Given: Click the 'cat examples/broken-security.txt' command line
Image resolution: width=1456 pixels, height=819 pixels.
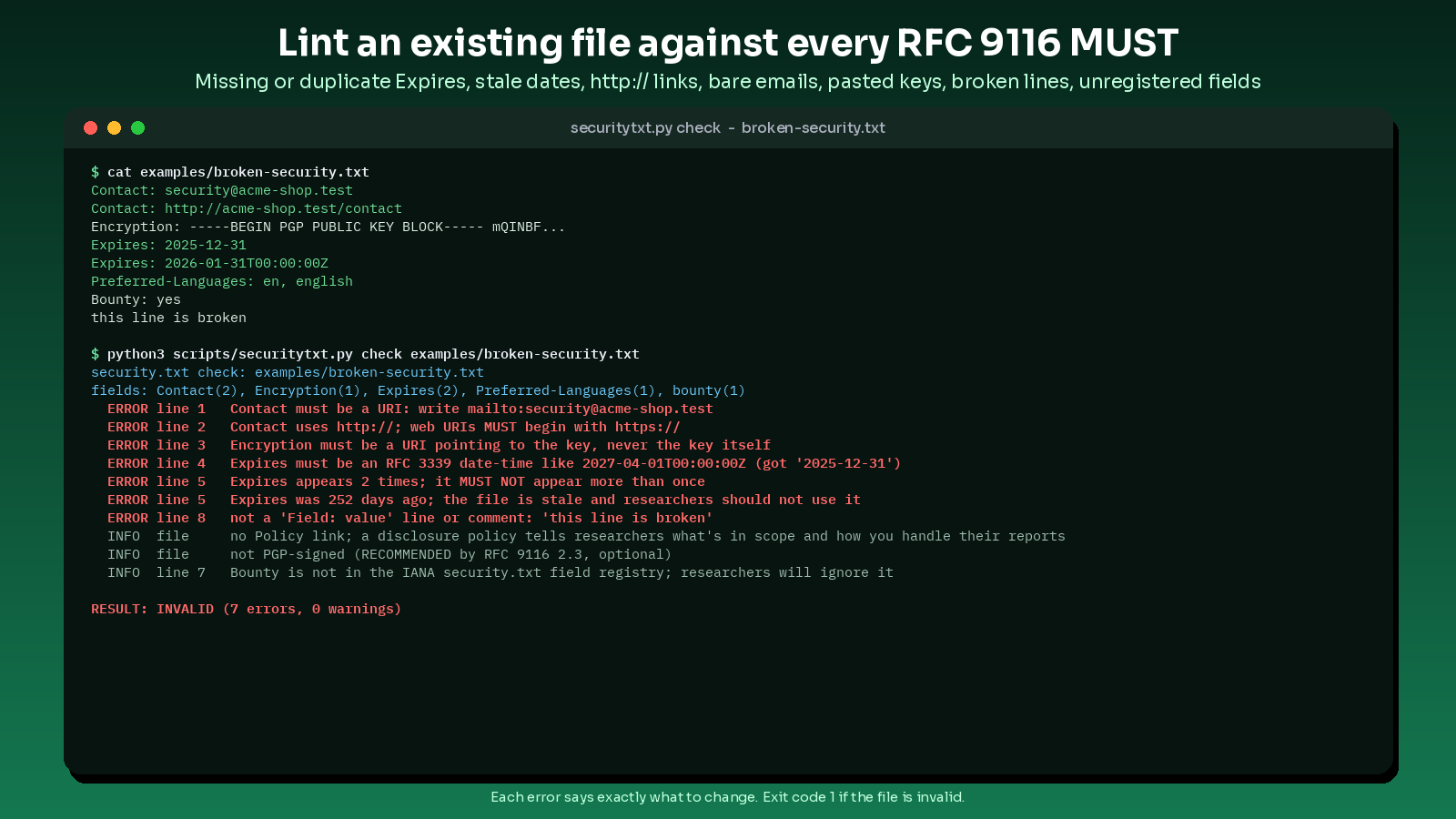Looking at the screenshot, I should (x=230, y=172).
